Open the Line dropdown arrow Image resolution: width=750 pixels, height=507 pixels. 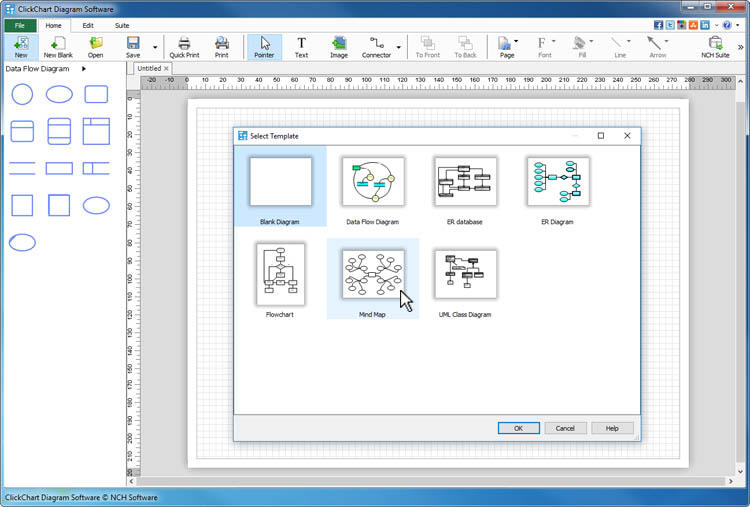(x=629, y=41)
